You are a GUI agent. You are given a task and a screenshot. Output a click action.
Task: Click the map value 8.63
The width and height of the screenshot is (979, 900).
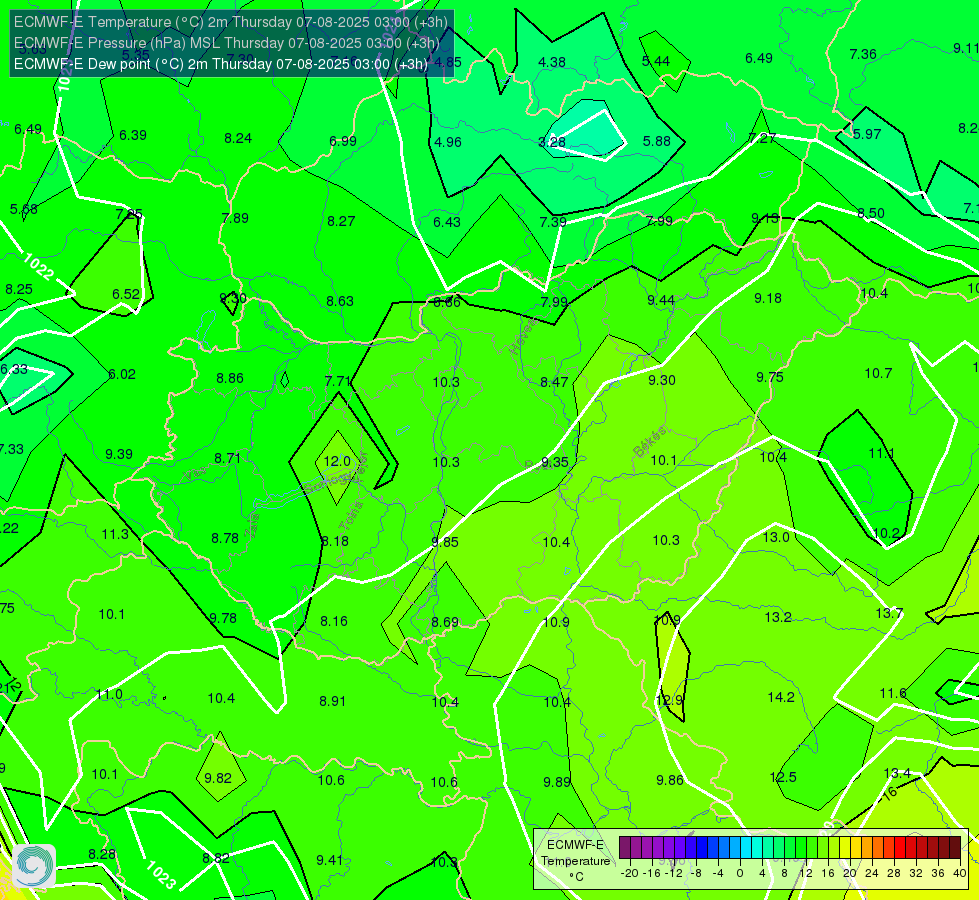340,302
